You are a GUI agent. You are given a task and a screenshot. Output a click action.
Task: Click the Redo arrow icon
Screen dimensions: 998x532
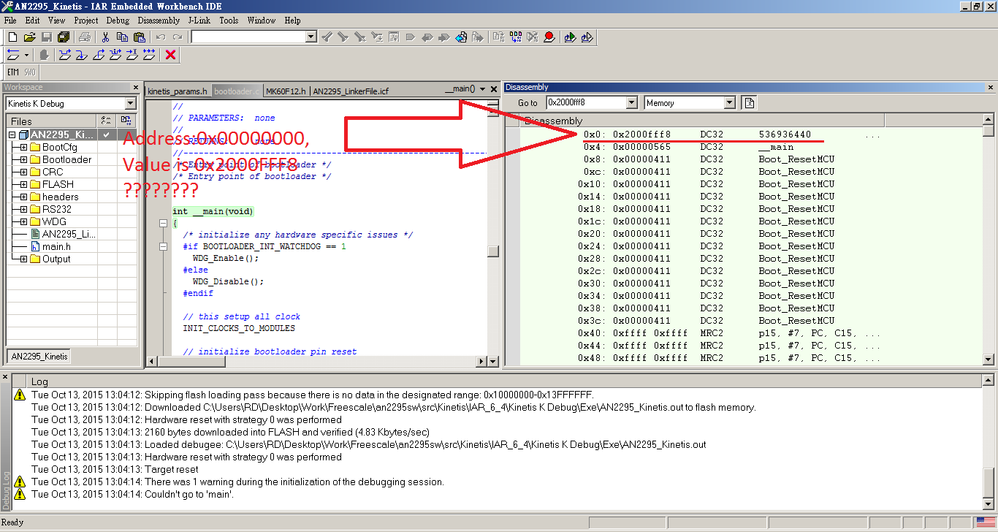coord(178,38)
